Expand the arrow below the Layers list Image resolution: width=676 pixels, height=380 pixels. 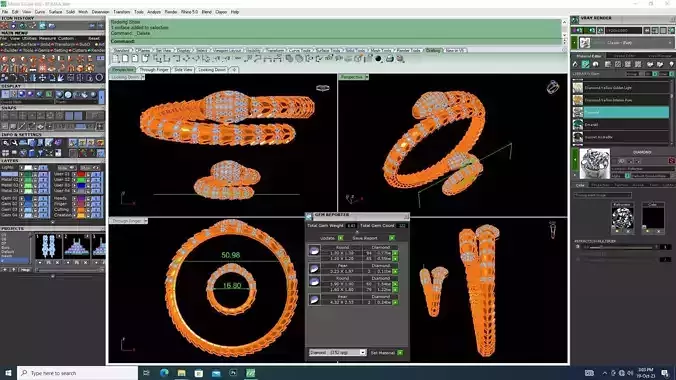coord(53,222)
